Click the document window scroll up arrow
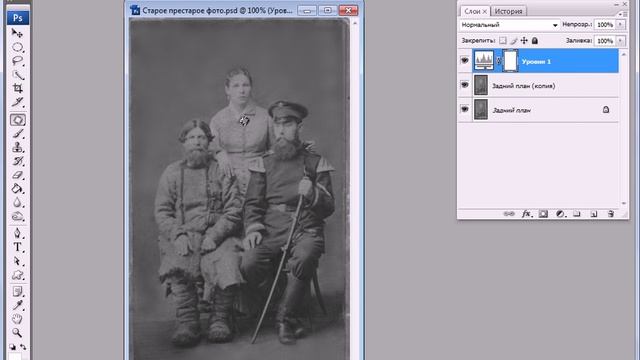The height and width of the screenshot is (360, 640). pyautogui.click(x=355, y=23)
